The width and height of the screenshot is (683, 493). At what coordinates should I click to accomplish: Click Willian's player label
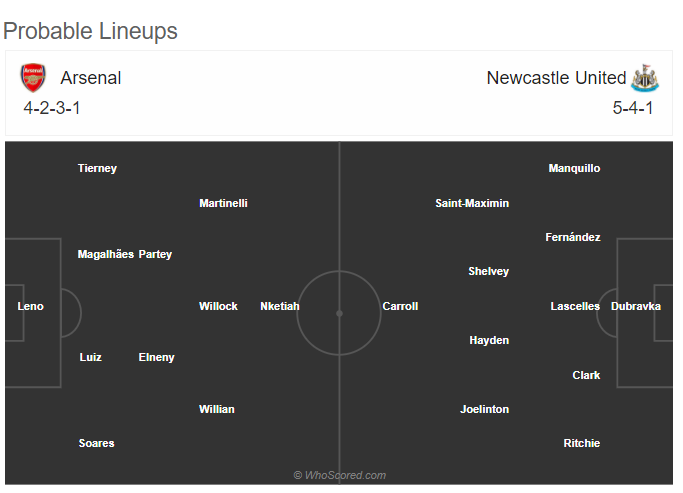216,409
